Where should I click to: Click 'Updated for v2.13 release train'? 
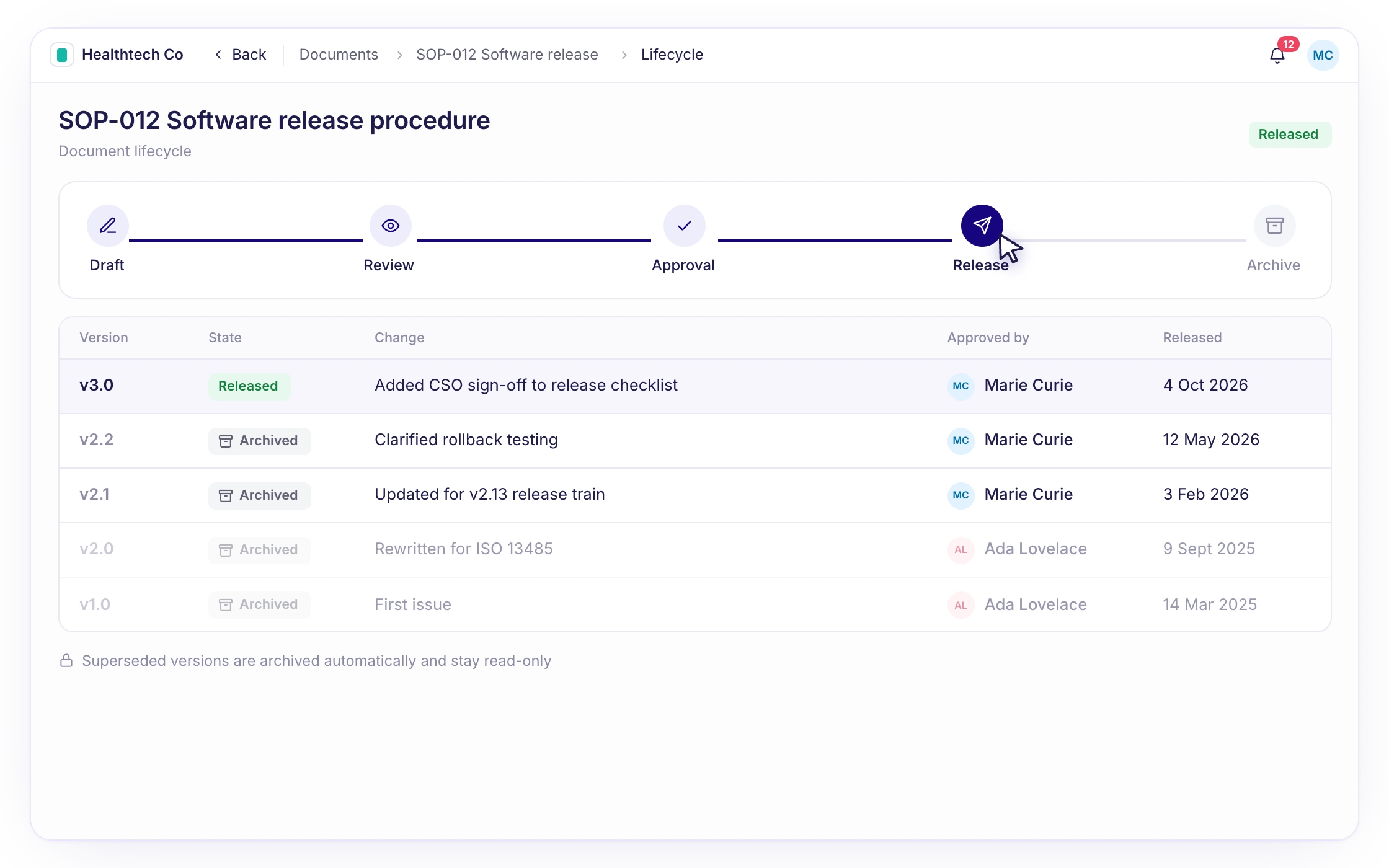pyautogui.click(x=489, y=494)
